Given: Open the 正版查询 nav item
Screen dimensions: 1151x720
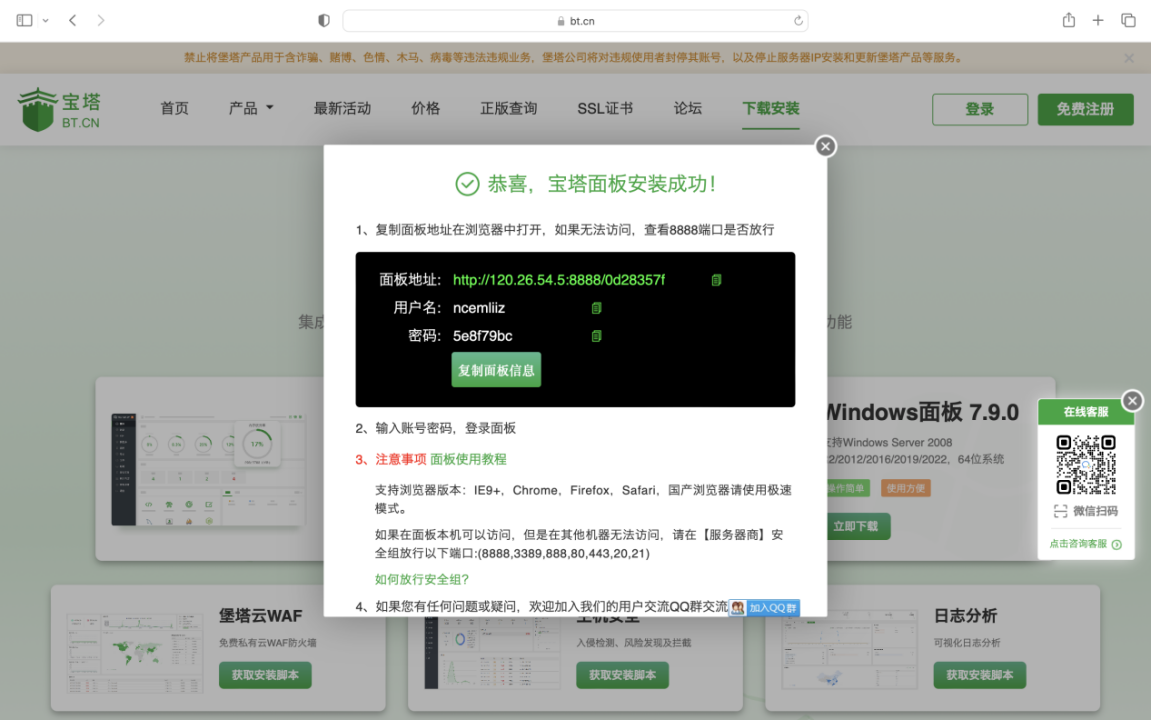Looking at the screenshot, I should [x=509, y=109].
